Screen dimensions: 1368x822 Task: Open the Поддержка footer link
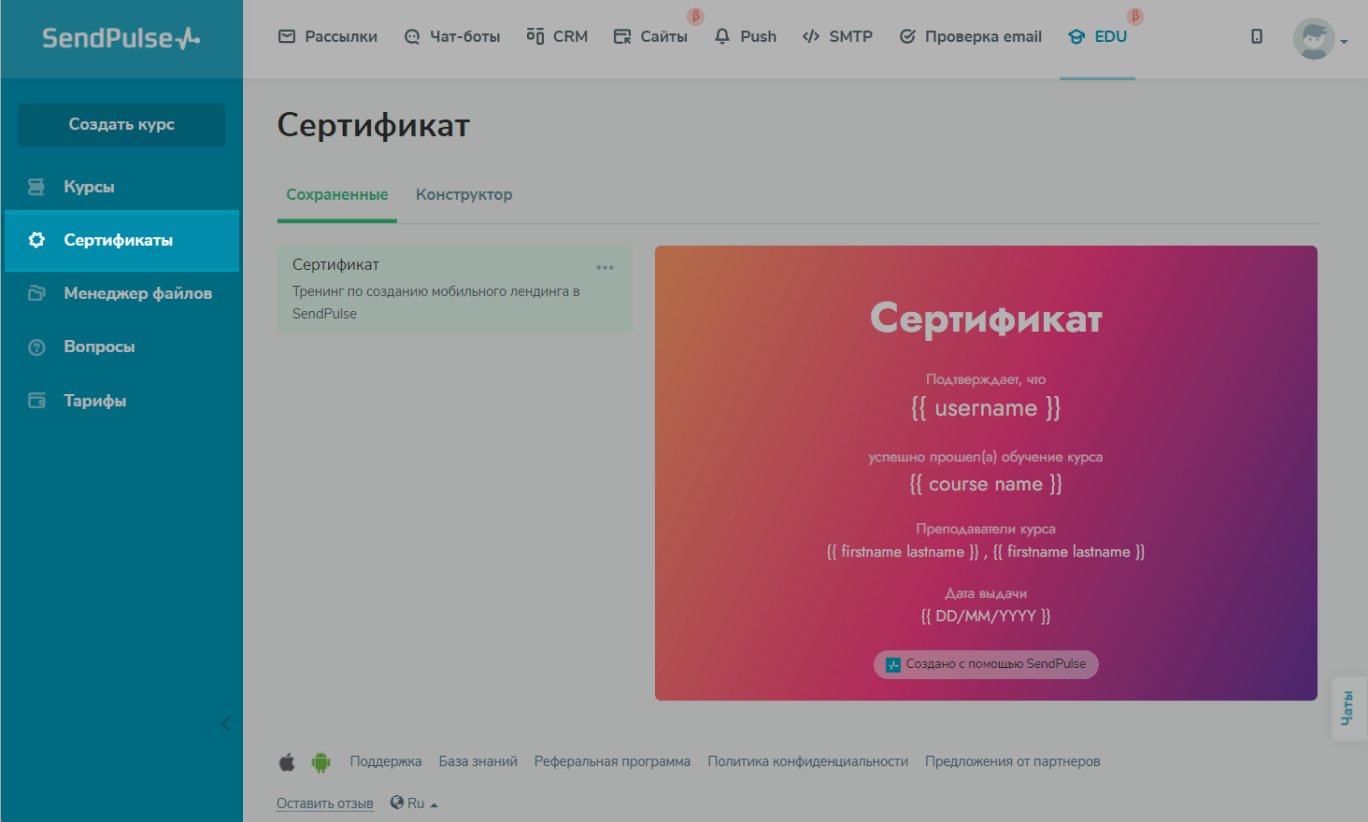[x=386, y=762]
